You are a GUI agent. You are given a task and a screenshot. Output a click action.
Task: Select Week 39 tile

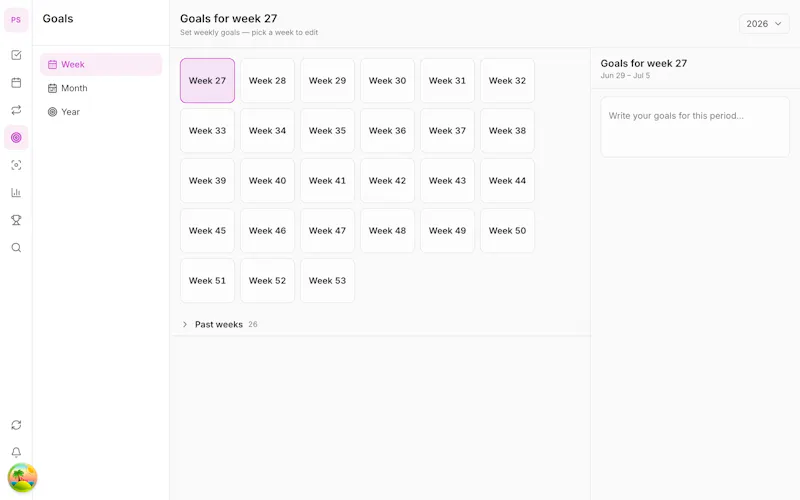207,181
